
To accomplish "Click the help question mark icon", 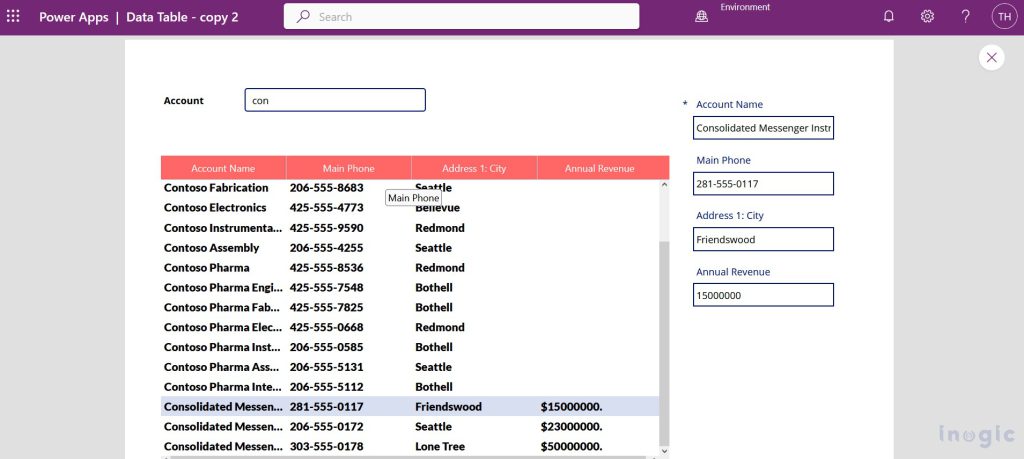I will pyautogui.click(x=965, y=17).
